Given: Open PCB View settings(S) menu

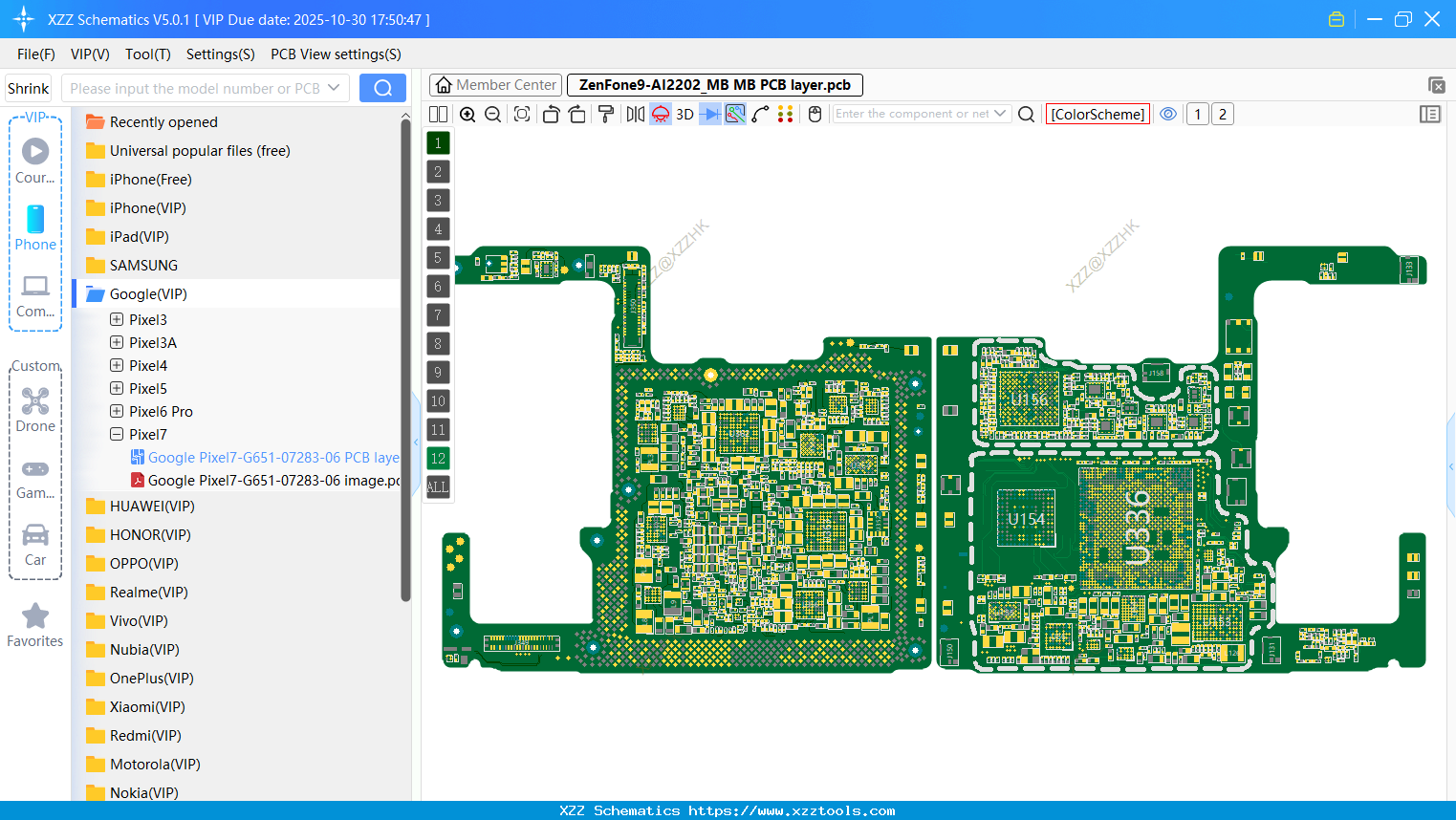Looking at the screenshot, I should pyautogui.click(x=336, y=54).
